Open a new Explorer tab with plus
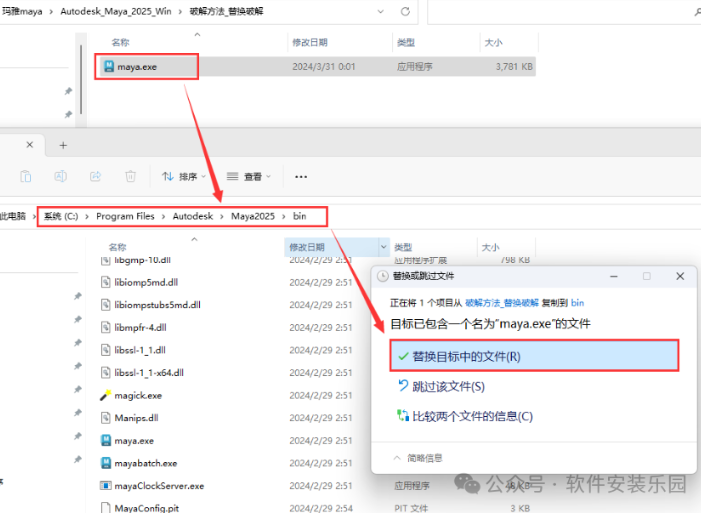Image resolution: width=701 pixels, height=514 pixels. click(x=63, y=145)
